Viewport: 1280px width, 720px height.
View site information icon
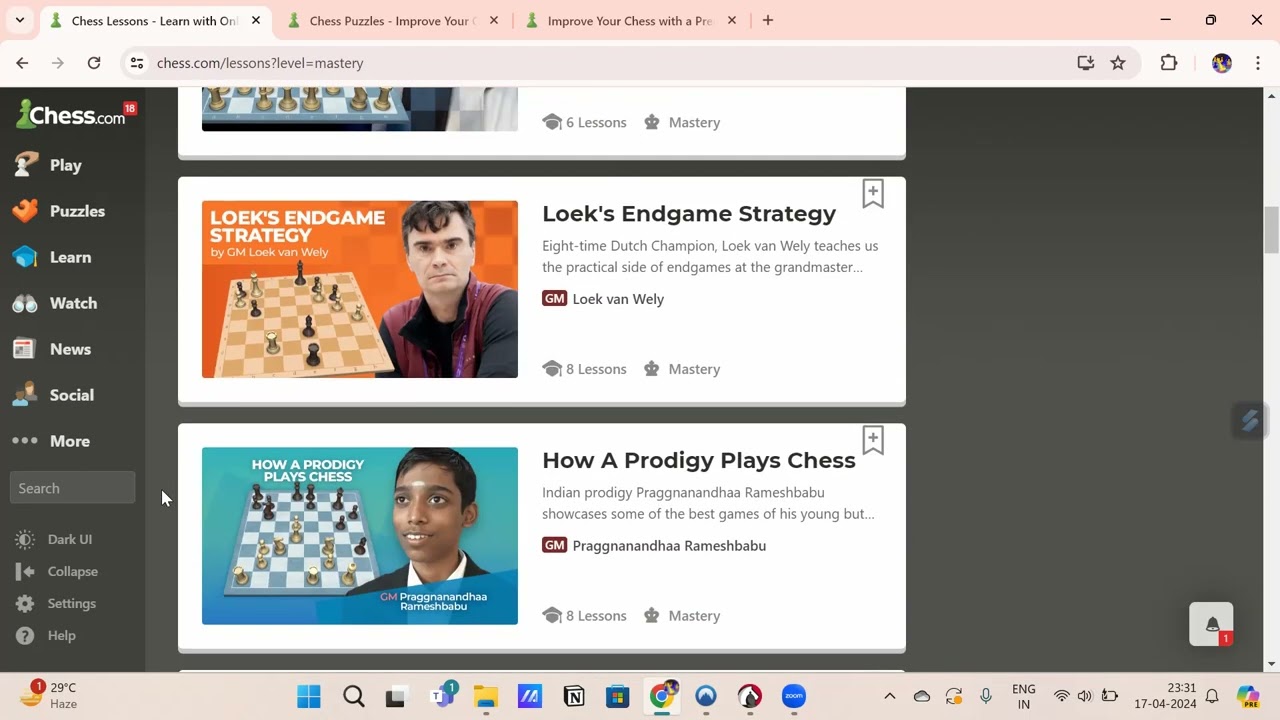137,63
